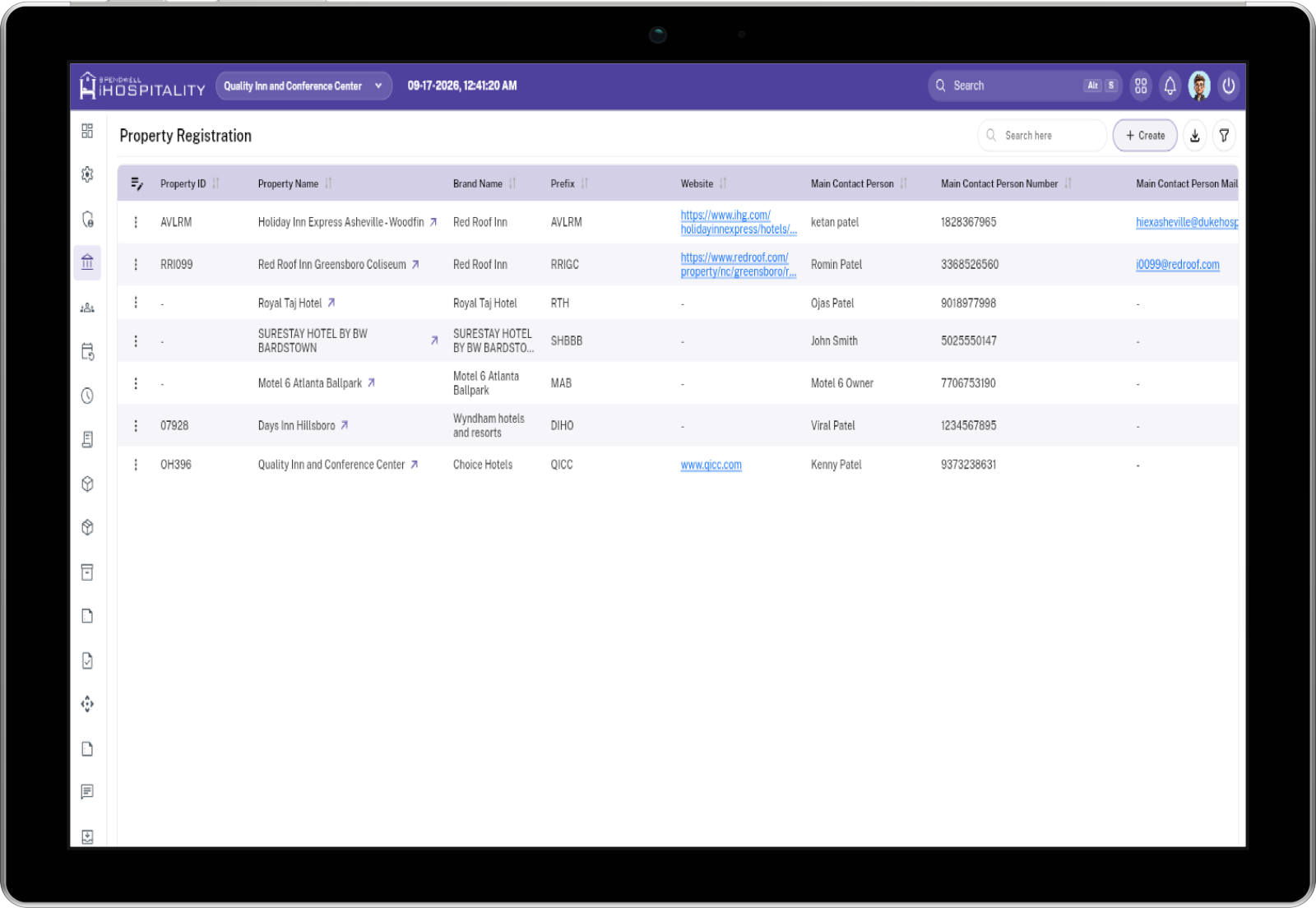
Task: Open the document checkmark sidebar icon
Action: click(x=87, y=660)
